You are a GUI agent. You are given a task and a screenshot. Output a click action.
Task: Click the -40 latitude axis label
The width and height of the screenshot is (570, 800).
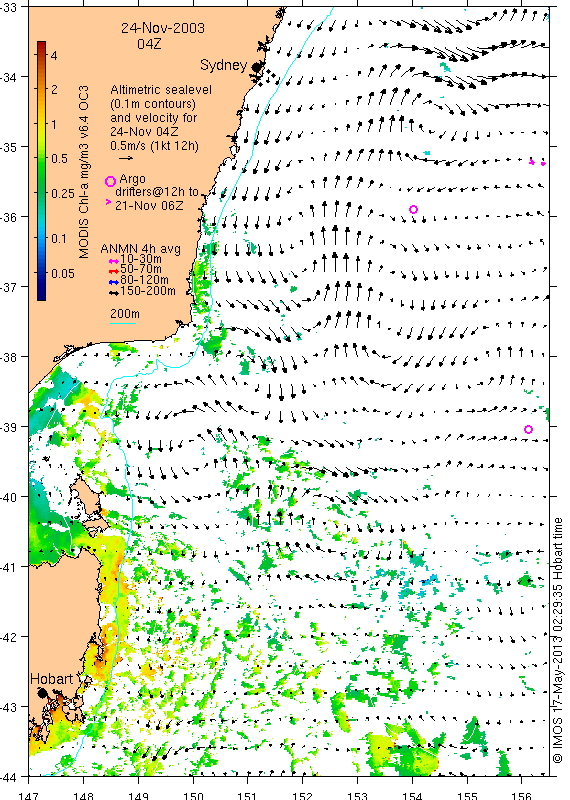(9, 497)
